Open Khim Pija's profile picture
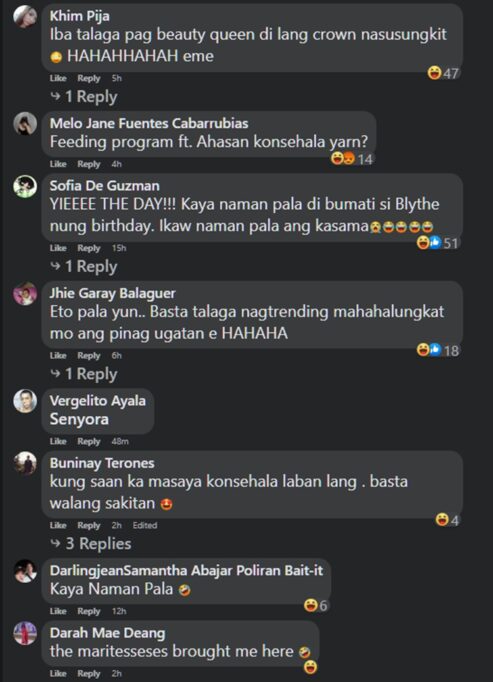The image size is (493, 682). 25,17
